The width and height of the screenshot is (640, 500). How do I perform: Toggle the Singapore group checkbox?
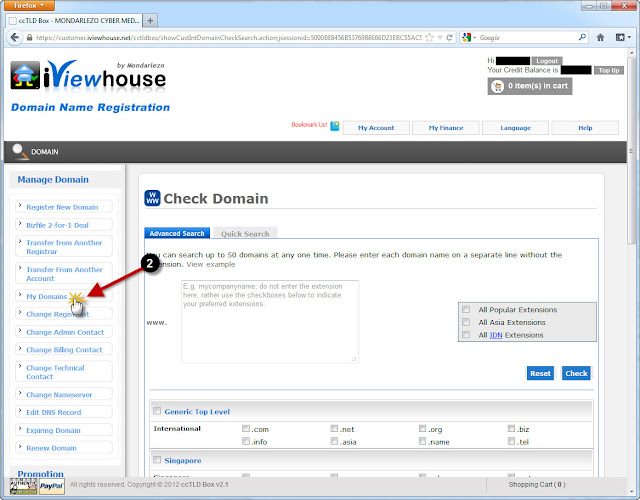[157, 460]
